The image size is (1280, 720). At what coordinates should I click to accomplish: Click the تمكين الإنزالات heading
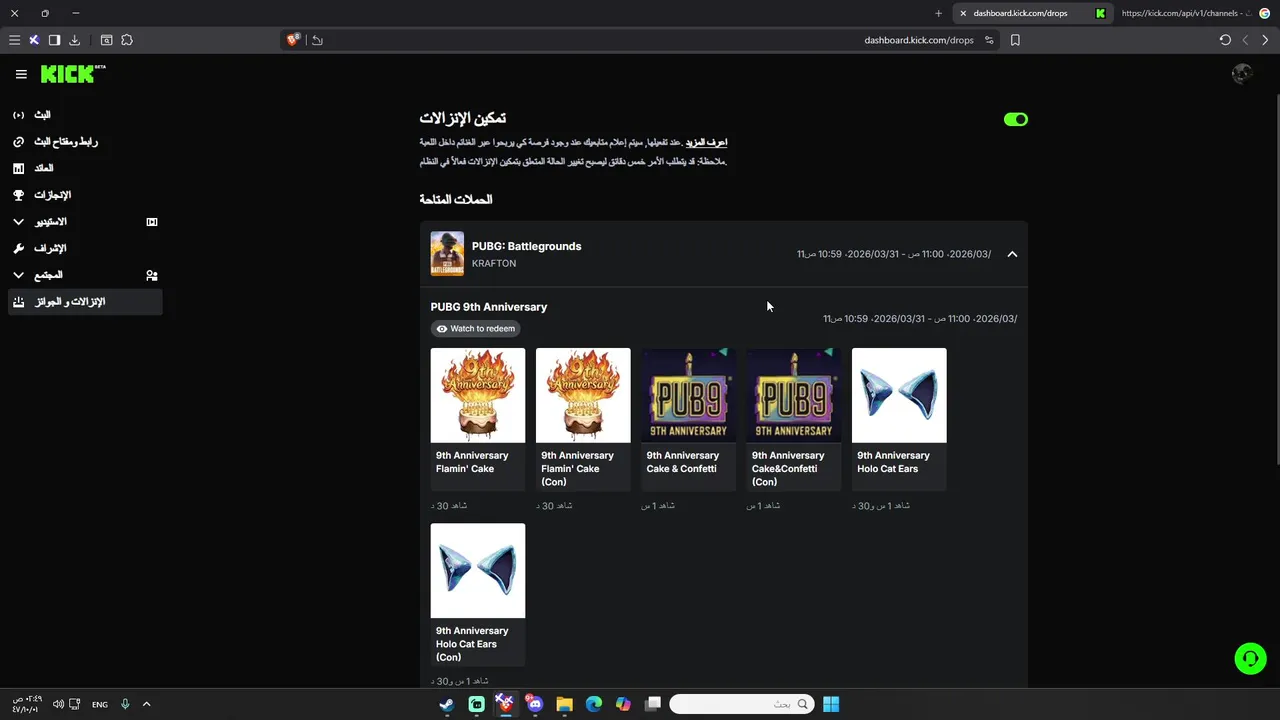pos(463,118)
